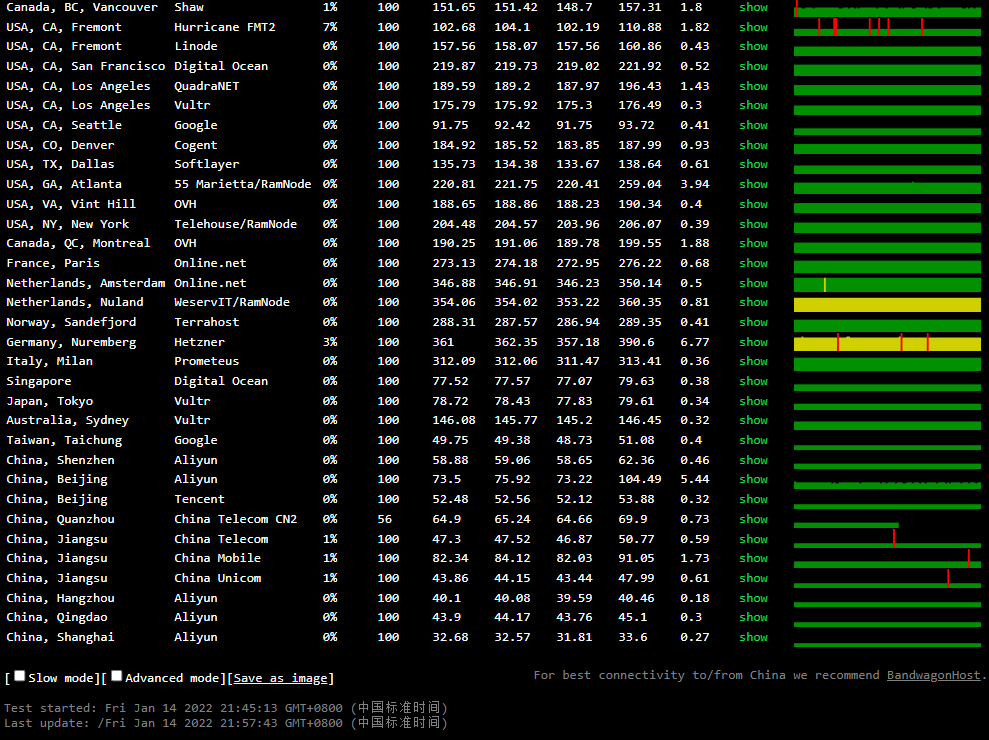Click show link for Singapore Digital Ocean
The image size is (989, 740).
click(x=753, y=381)
